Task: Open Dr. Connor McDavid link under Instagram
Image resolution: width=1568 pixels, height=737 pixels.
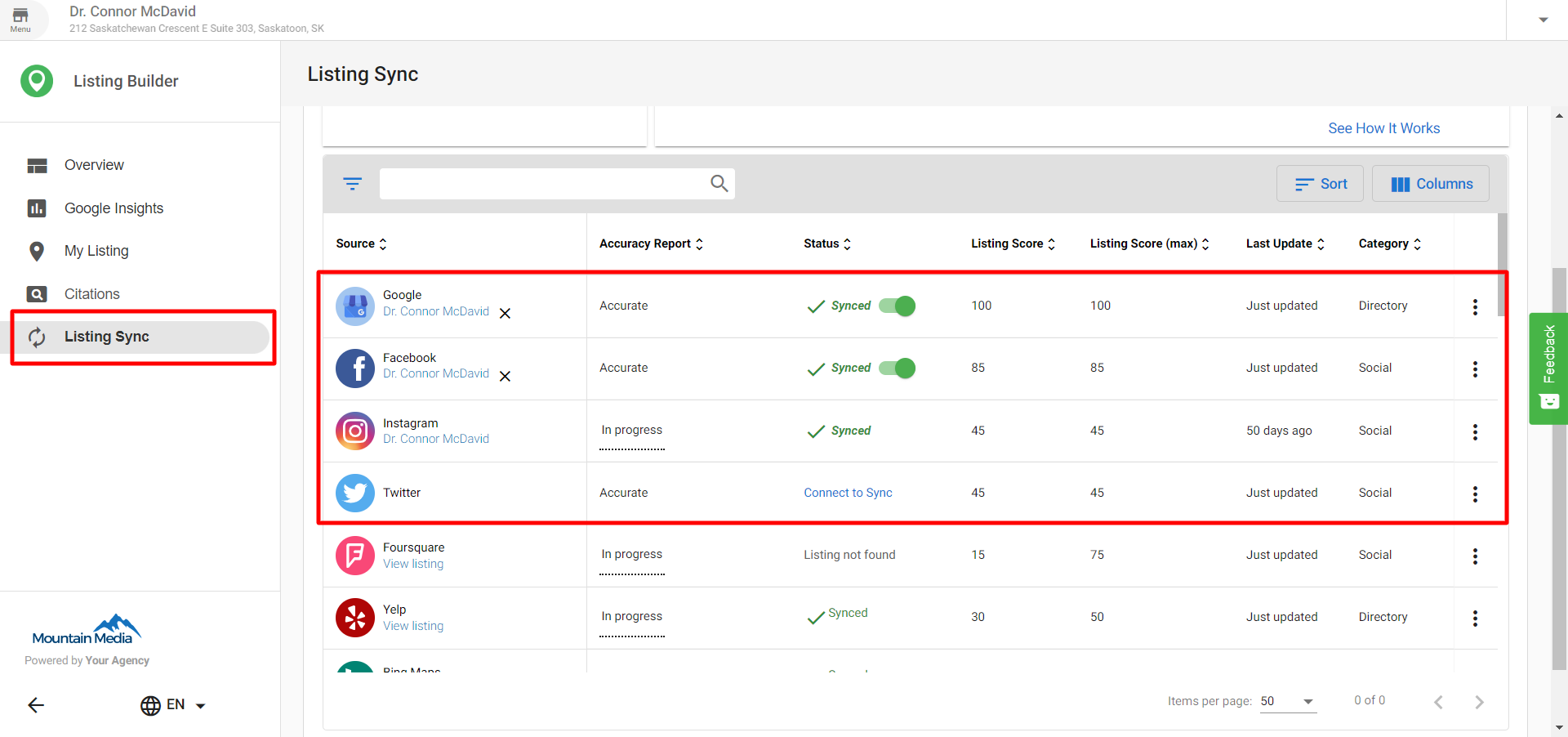Action: coord(436,439)
